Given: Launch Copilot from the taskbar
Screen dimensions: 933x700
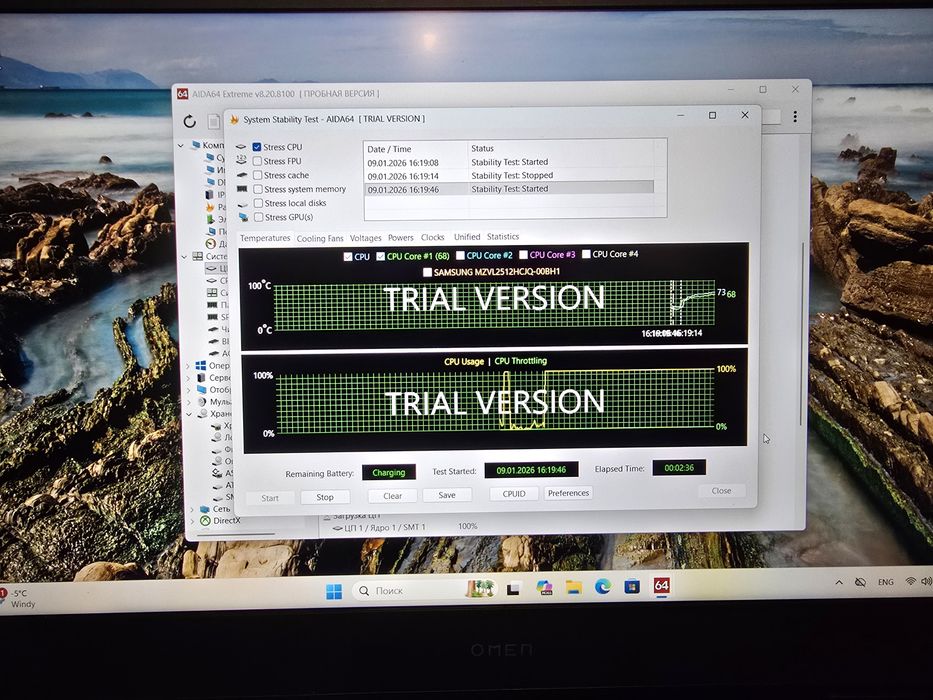Looking at the screenshot, I should (x=544, y=588).
